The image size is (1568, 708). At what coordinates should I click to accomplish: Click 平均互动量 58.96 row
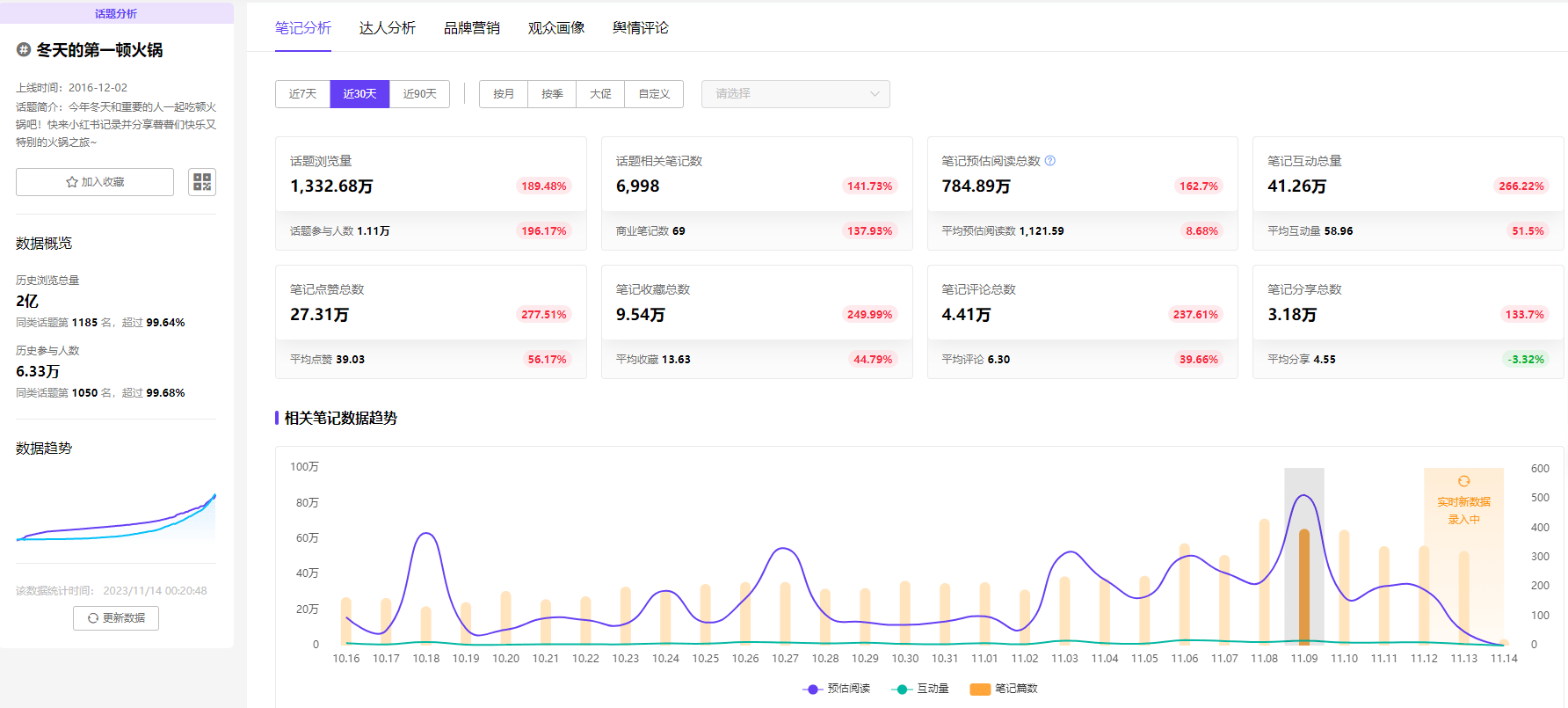(1310, 231)
